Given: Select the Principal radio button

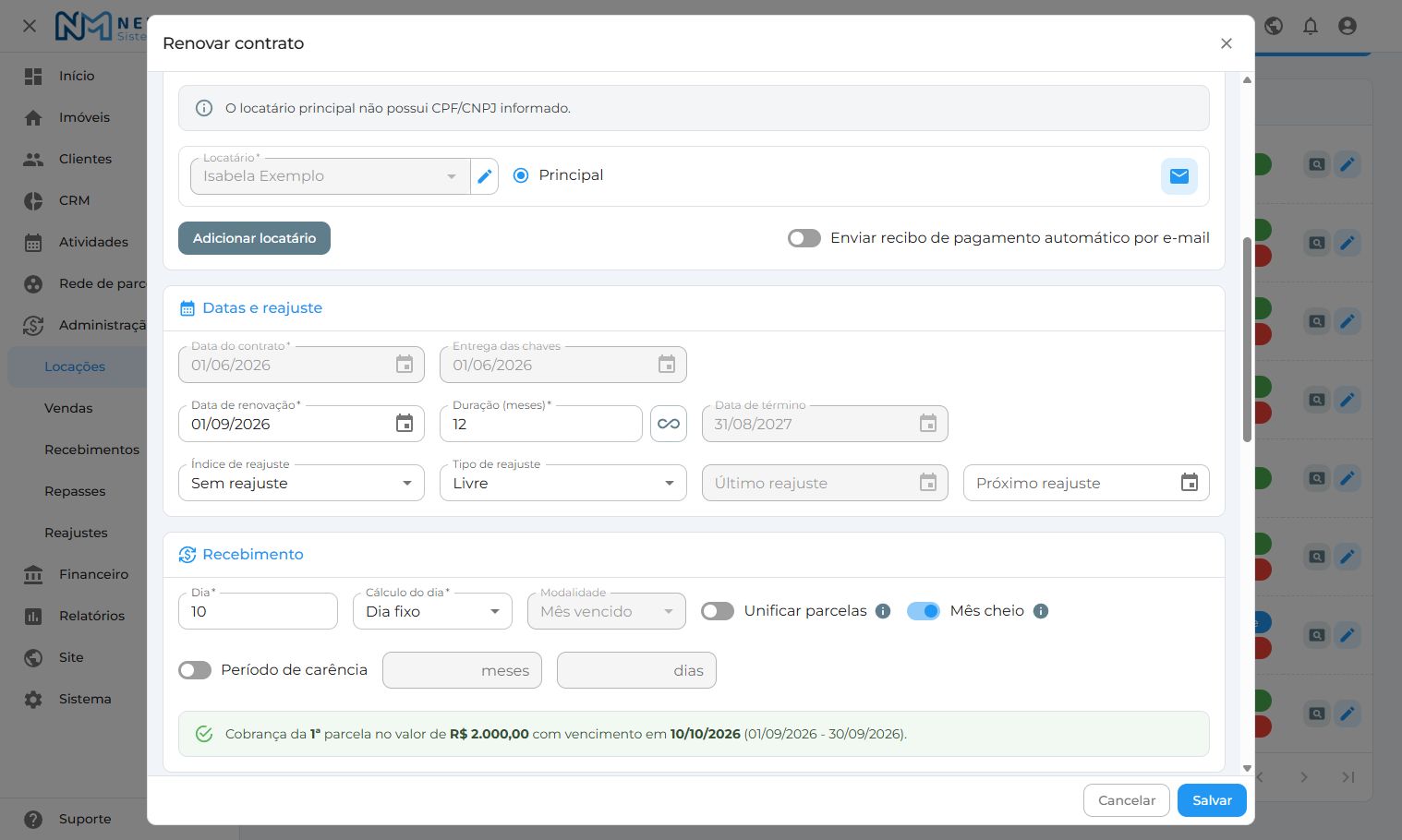Looking at the screenshot, I should point(521,175).
